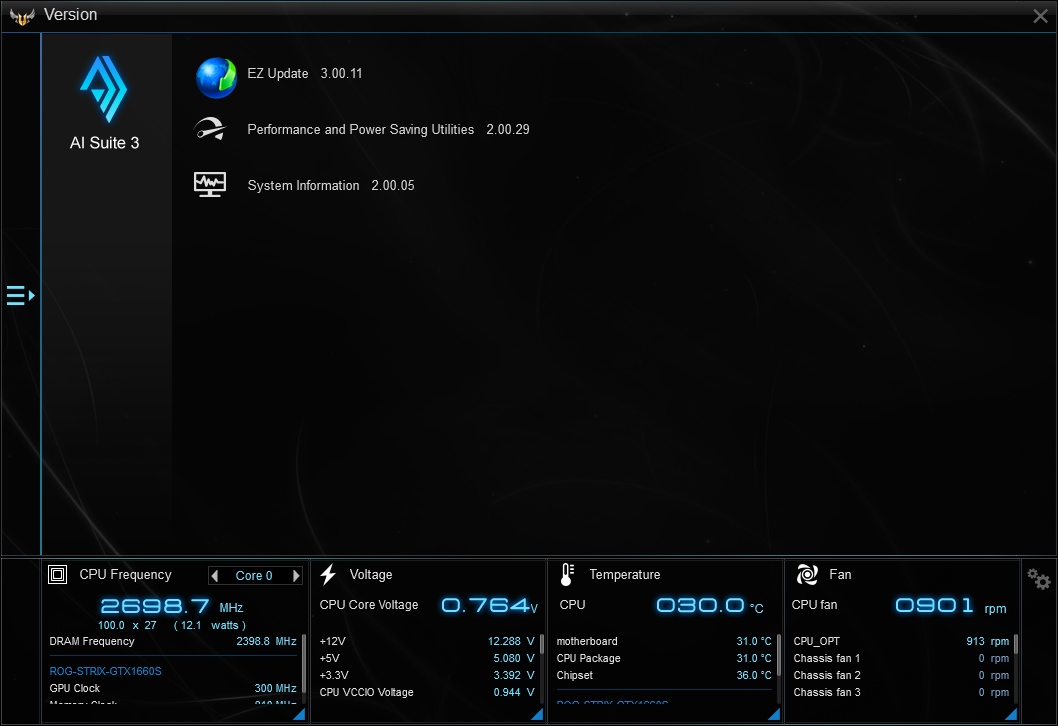This screenshot has width=1058, height=726.
Task: Click the Voltage lightning bolt icon
Action: click(329, 574)
